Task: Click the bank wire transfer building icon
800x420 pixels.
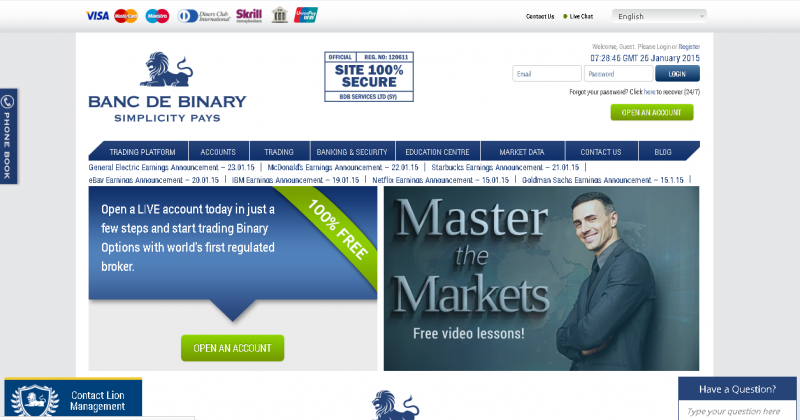Action: click(x=280, y=15)
